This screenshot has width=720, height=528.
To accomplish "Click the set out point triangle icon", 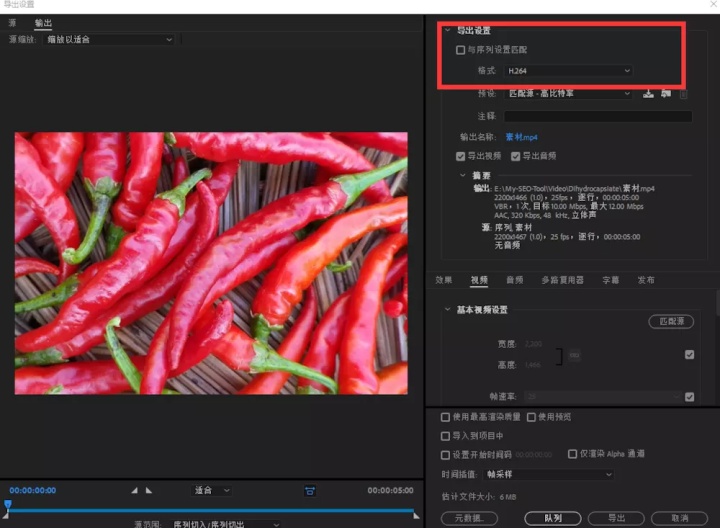I will (149, 490).
